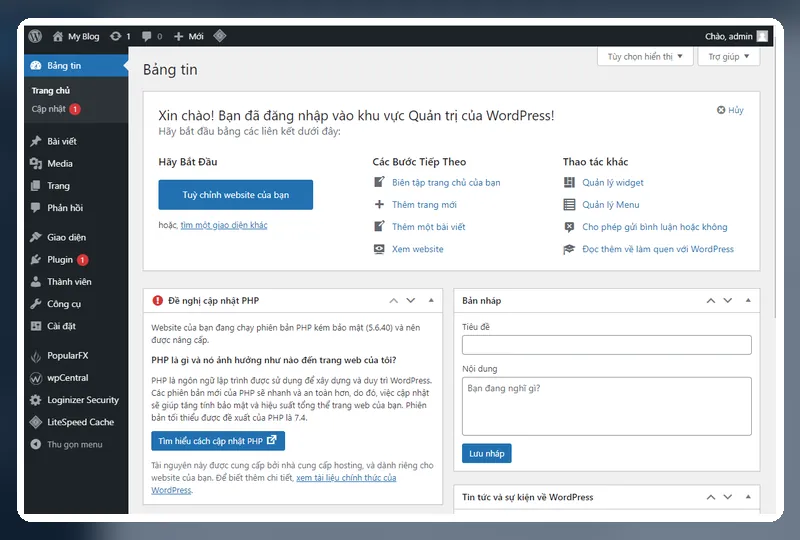Click the Lưu nháp button

click(x=487, y=453)
